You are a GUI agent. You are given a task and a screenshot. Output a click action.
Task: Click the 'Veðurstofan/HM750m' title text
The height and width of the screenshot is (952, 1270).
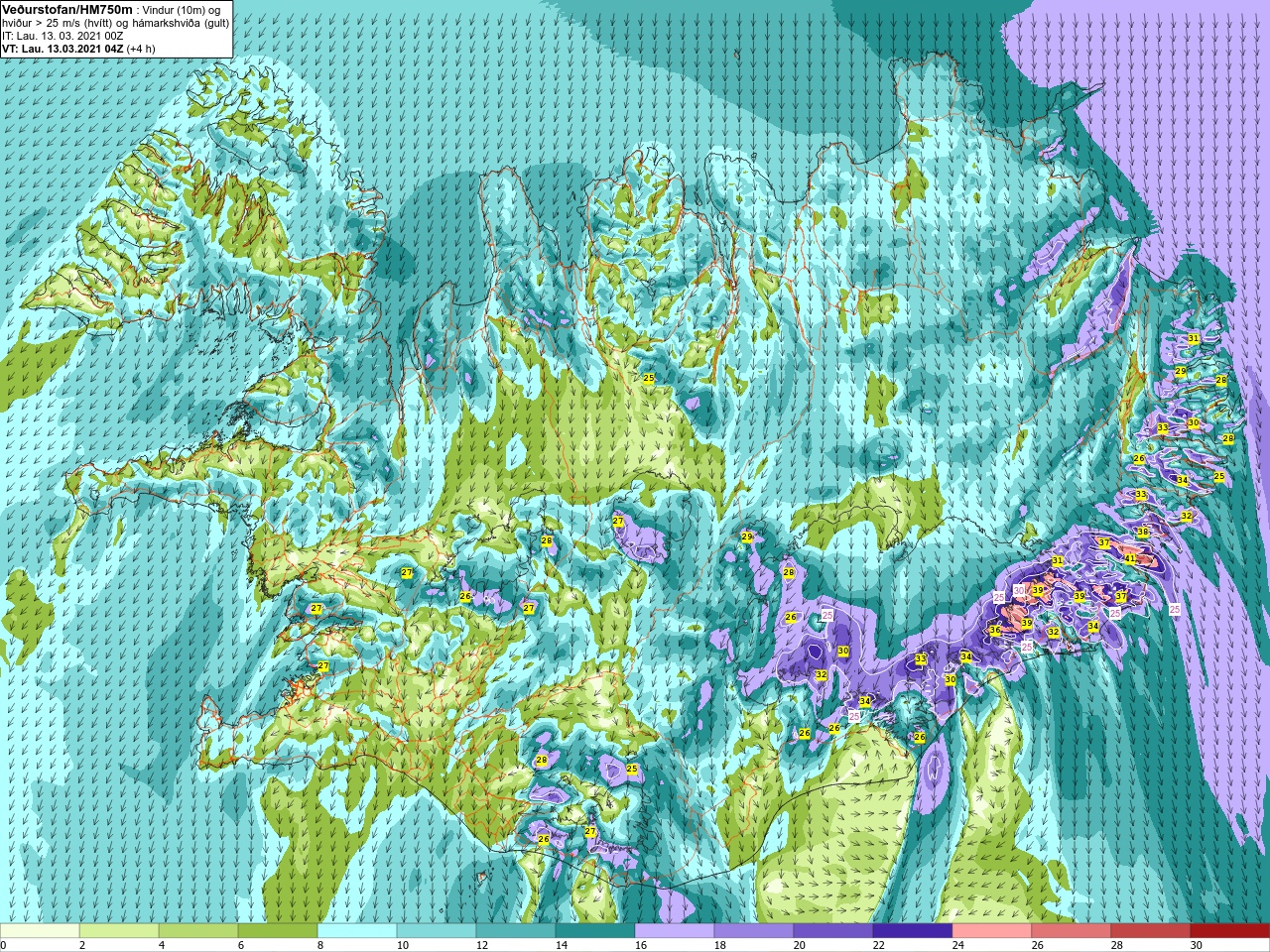coord(66,9)
